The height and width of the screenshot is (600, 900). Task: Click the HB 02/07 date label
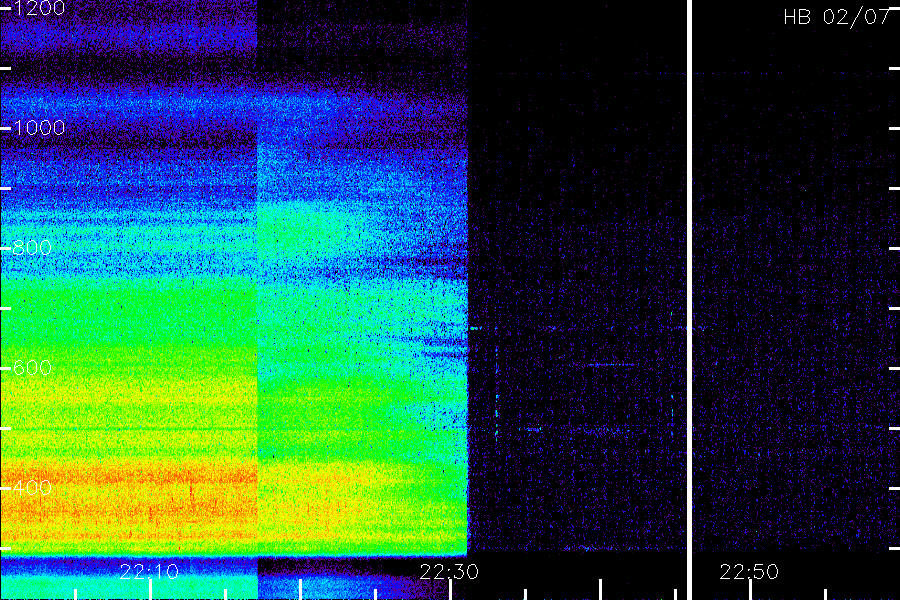[x=837, y=17]
